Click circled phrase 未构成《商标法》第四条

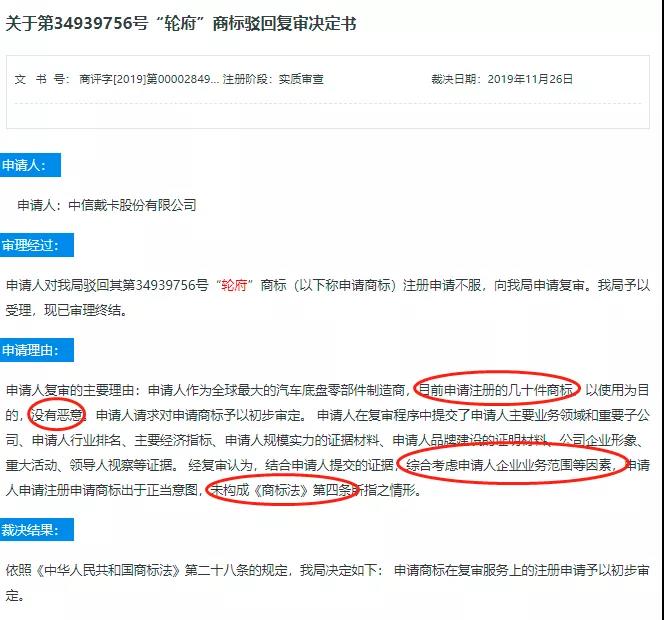click(x=281, y=490)
